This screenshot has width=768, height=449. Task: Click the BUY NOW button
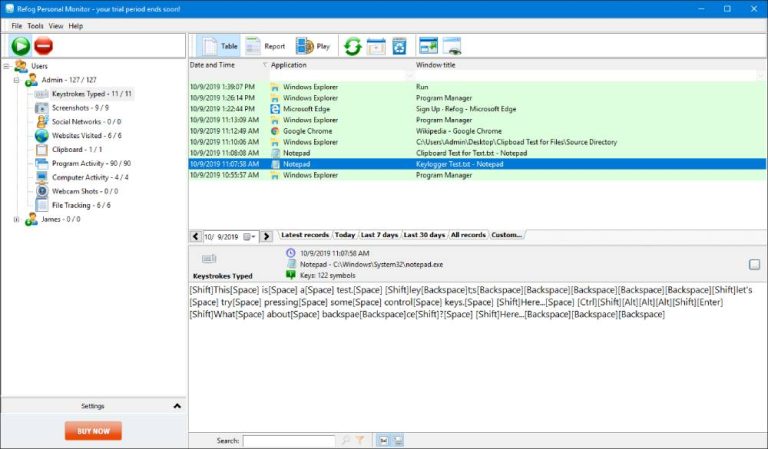coord(93,431)
